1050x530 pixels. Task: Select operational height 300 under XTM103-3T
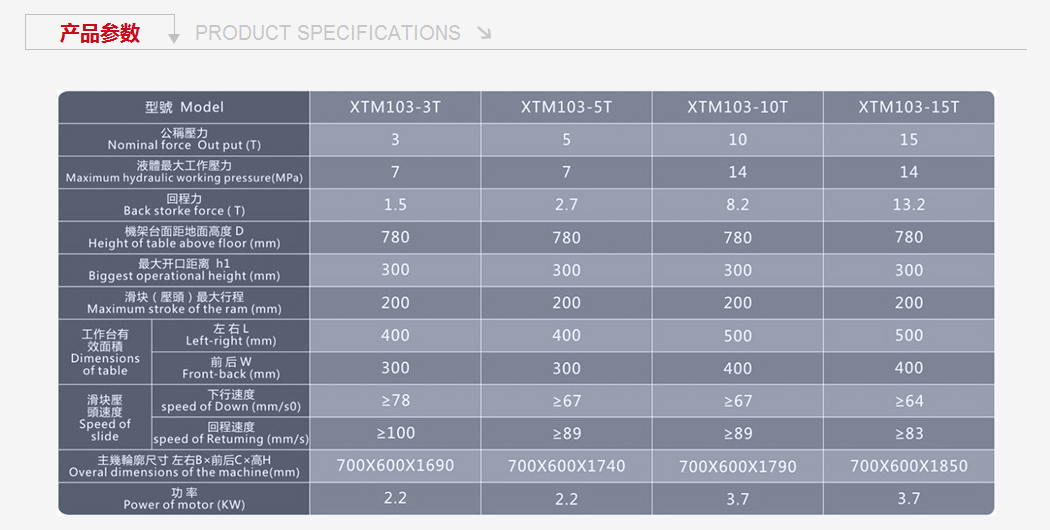tap(395, 270)
